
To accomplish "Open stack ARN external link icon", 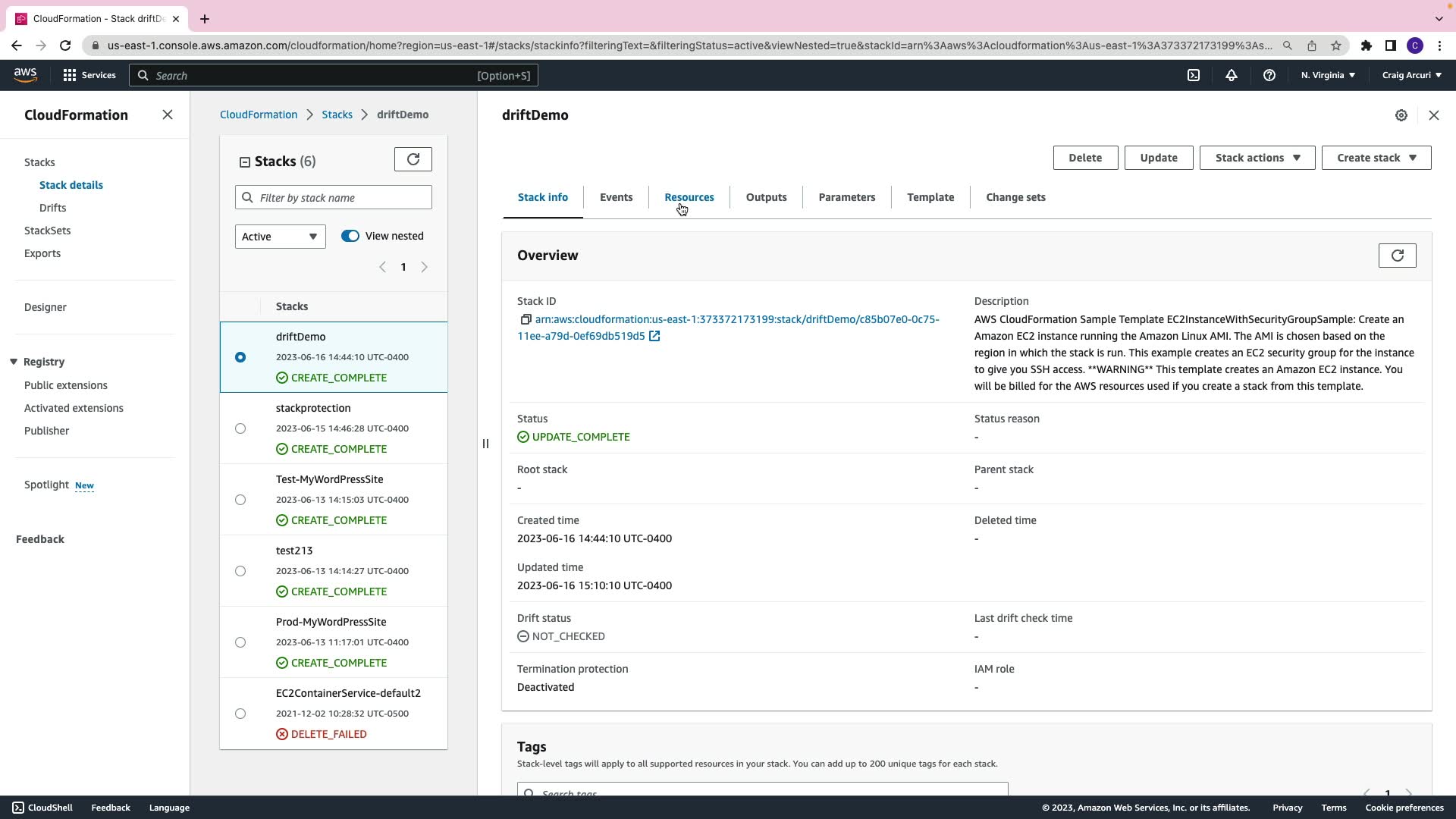I will coord(654,336).
